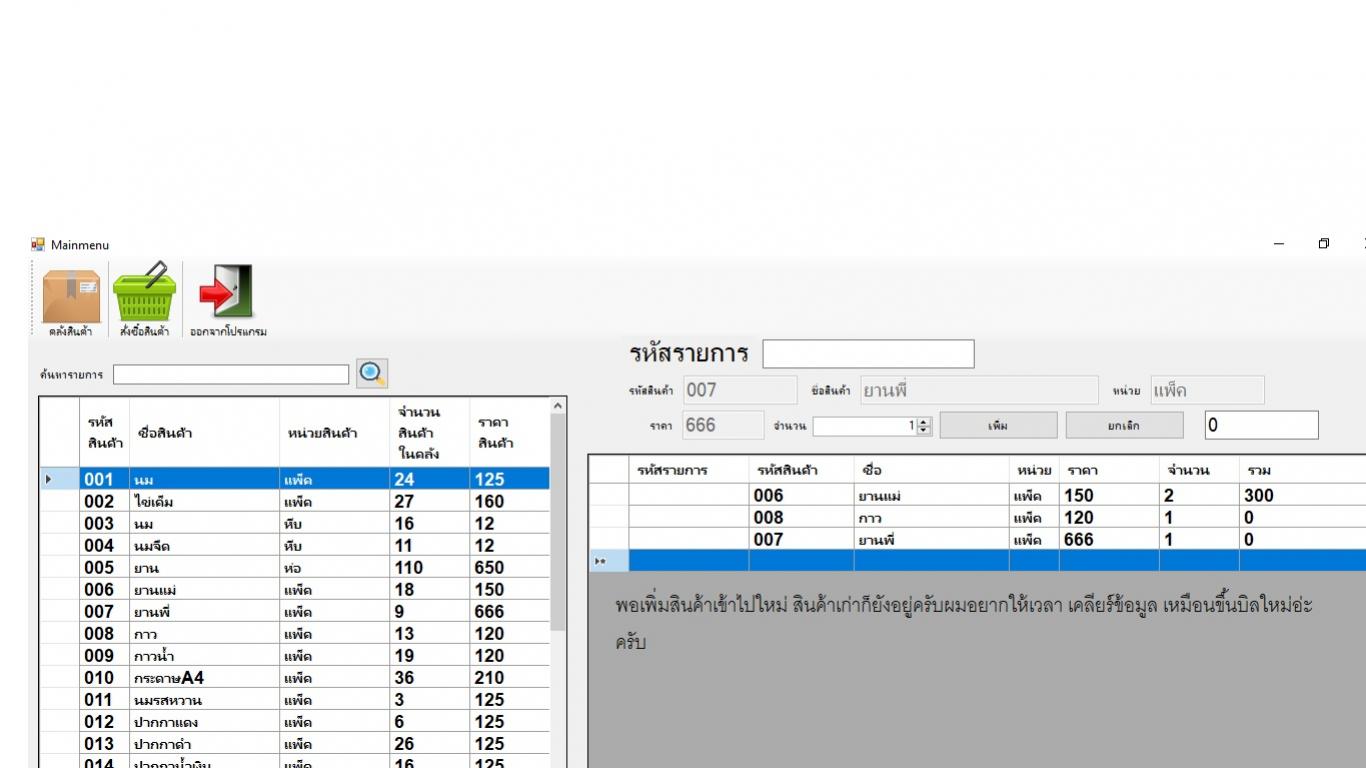Click the สั่งซื้อสินค้า green basket icon
The height and width of the screenshot is (768, 1366).
point(144,298)
